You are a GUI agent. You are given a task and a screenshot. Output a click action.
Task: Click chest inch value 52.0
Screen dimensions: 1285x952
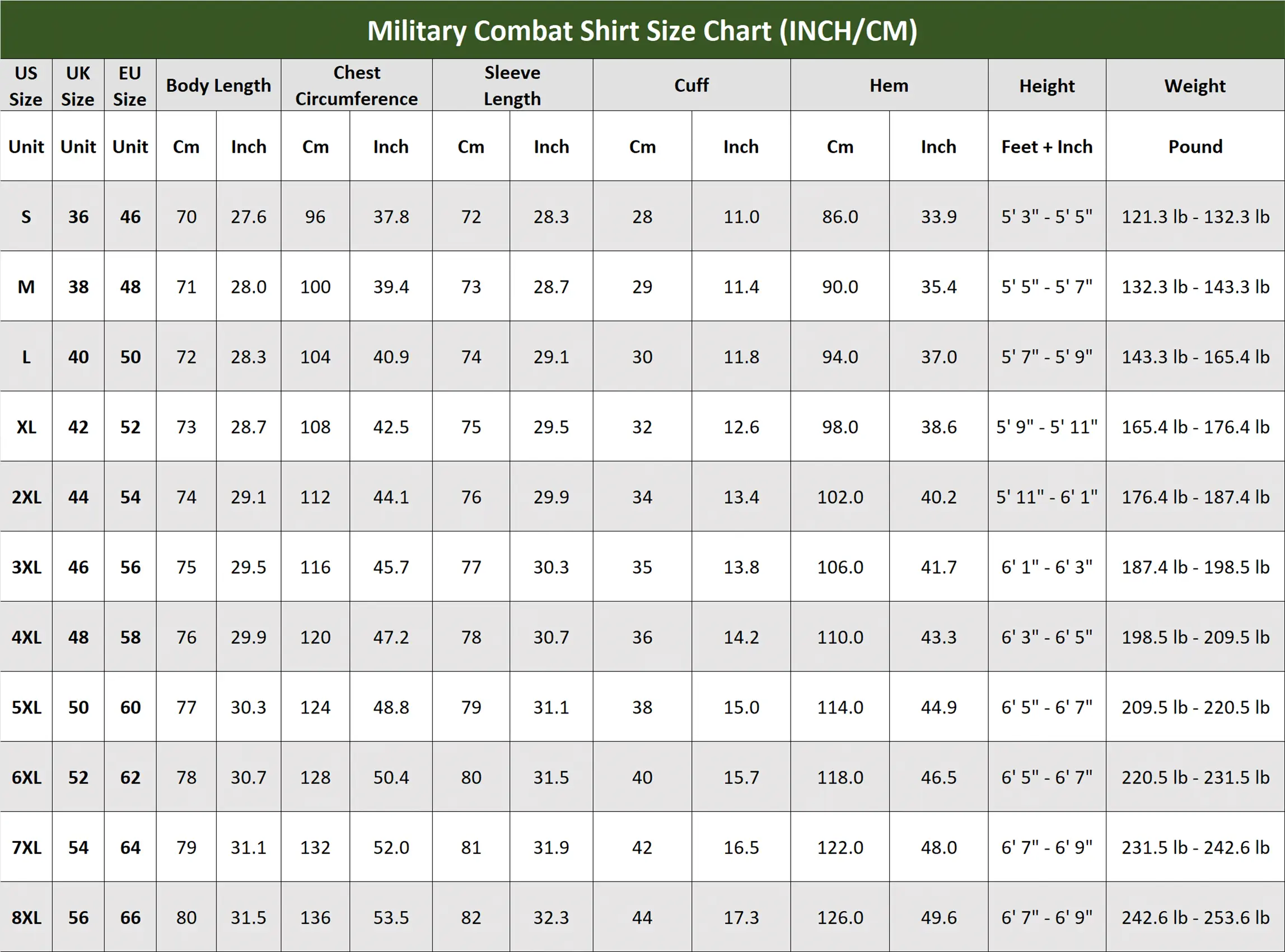391,848
